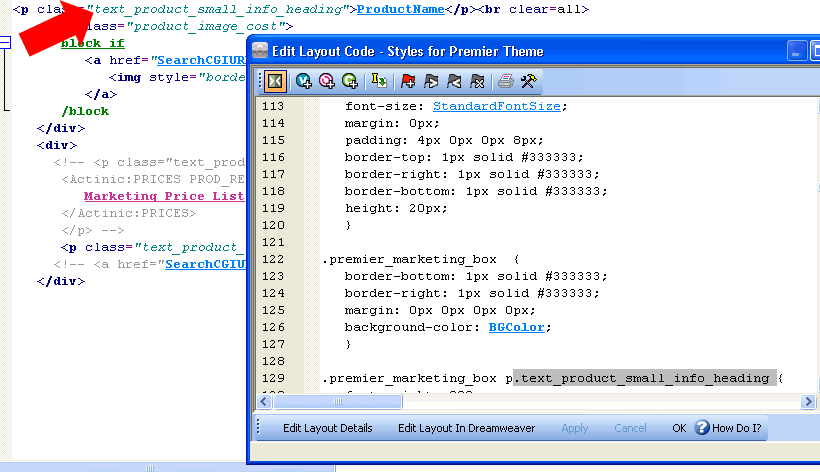
Task: Collapse the code block in left margin
Action: point(5,43)
